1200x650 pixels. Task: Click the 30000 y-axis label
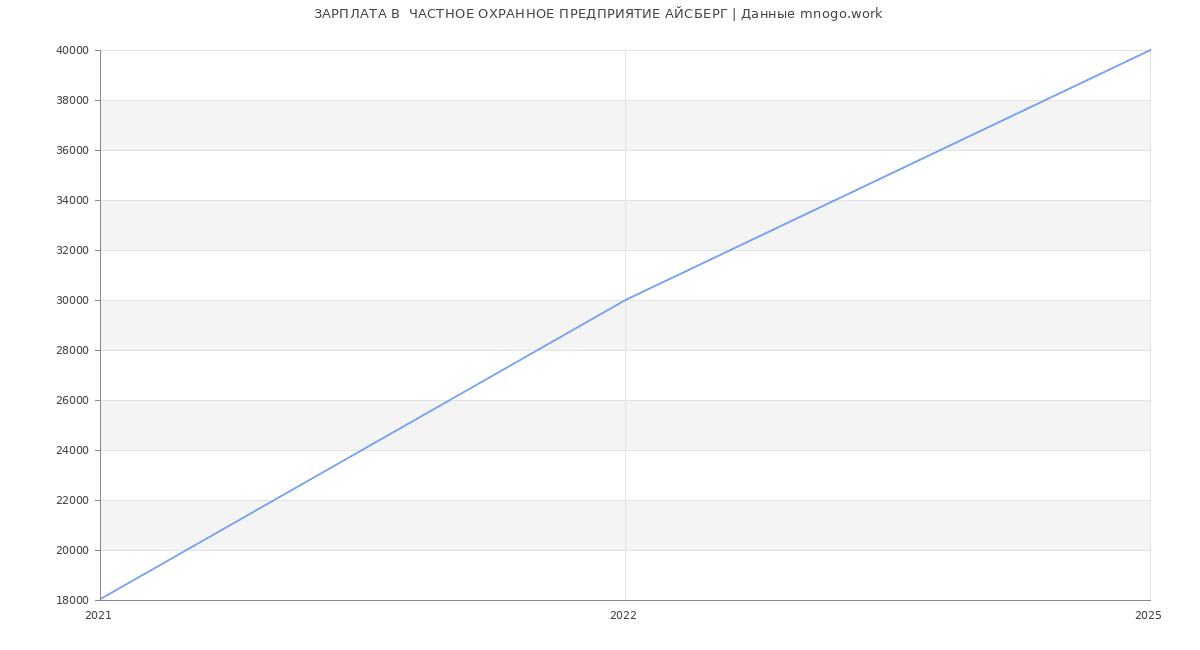coord(73,300)
